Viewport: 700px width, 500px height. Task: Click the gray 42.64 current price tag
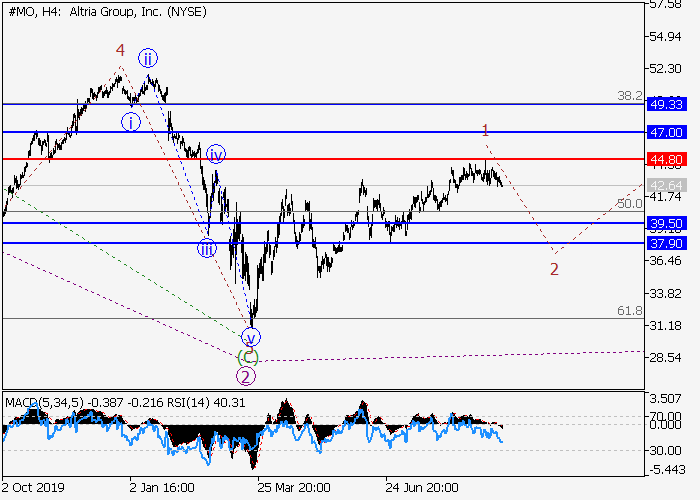(x=665, y=185)
